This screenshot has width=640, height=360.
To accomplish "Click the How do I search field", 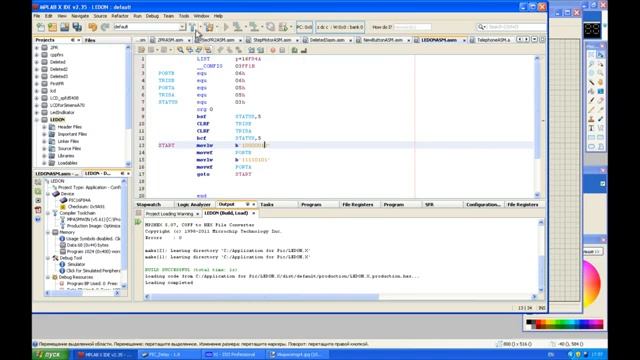I will click(x=412, y=27).
